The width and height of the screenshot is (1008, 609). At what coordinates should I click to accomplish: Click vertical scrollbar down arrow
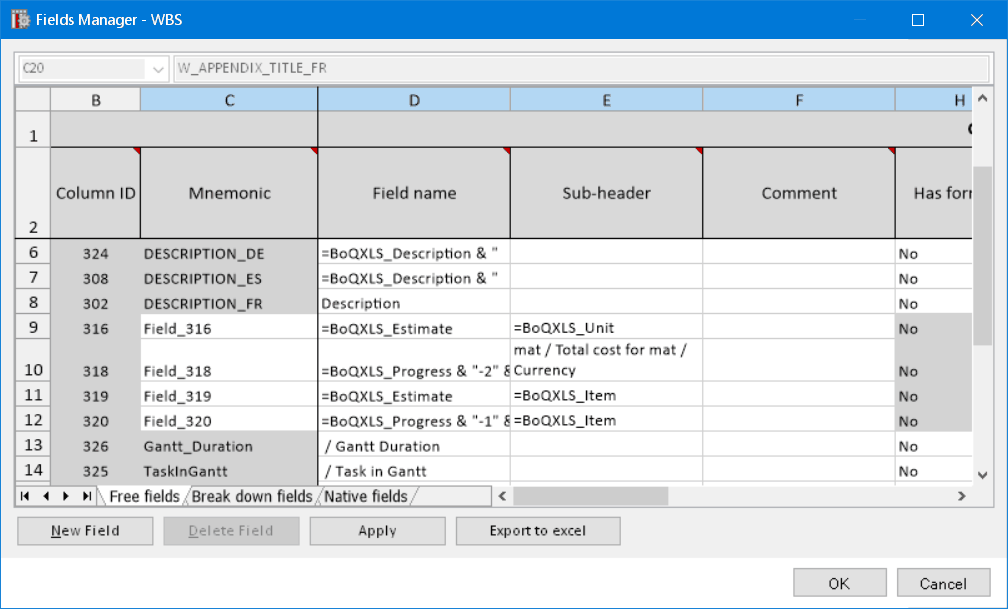click(x=982, y=474)
